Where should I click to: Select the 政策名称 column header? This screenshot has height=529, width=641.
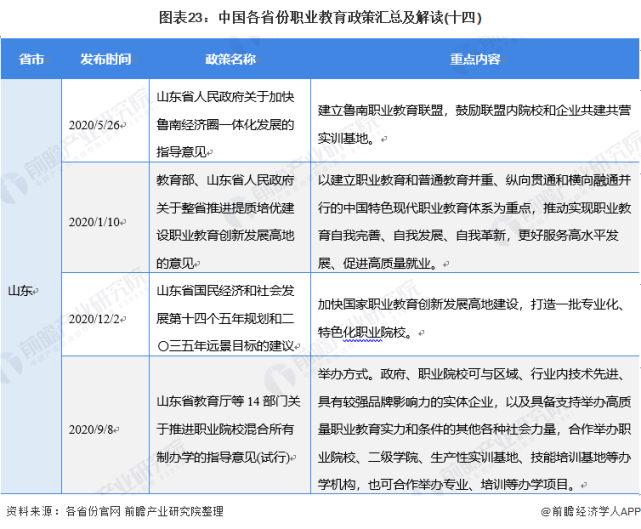(230, 59)
